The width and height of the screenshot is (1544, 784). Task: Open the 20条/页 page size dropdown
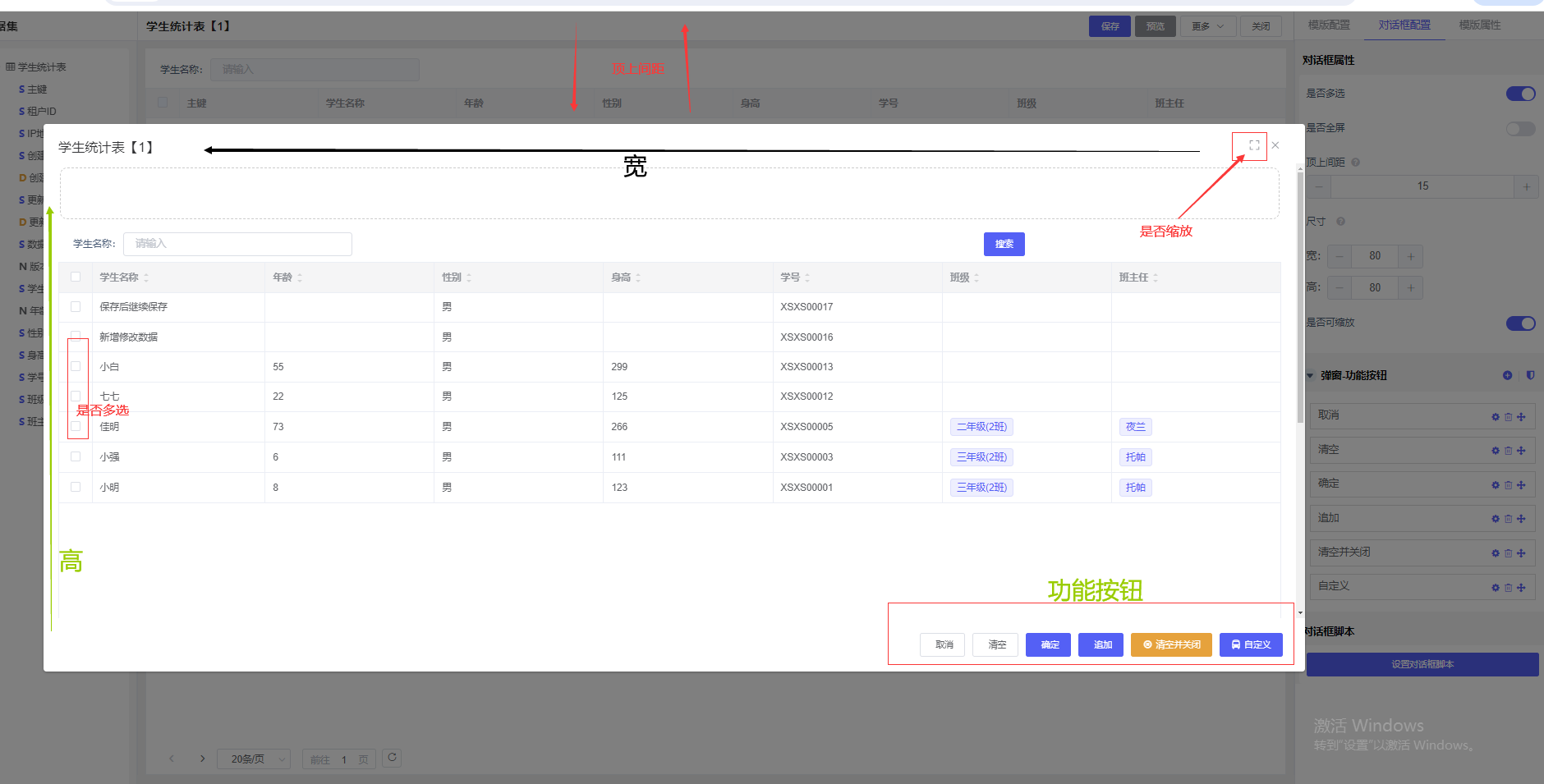(x=254, y=759)
